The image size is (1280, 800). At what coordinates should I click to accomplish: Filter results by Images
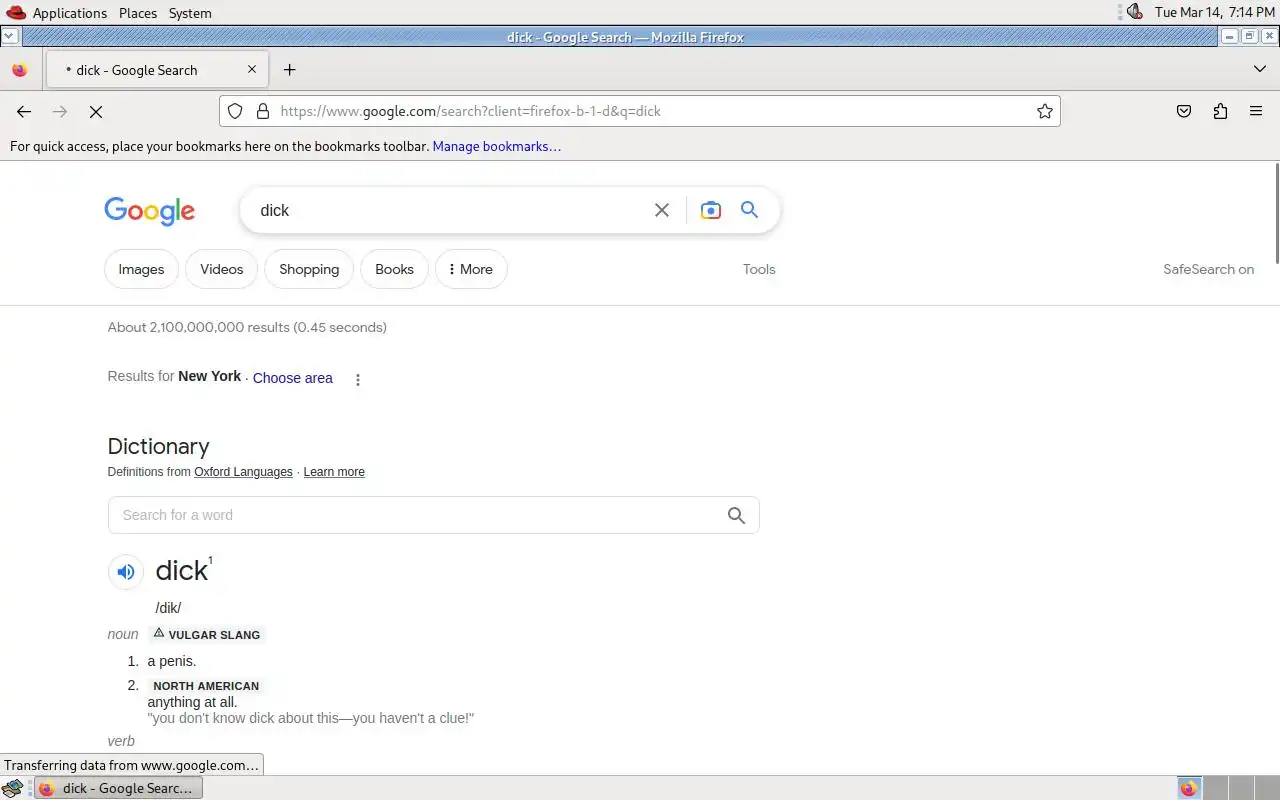click(141, 269)
